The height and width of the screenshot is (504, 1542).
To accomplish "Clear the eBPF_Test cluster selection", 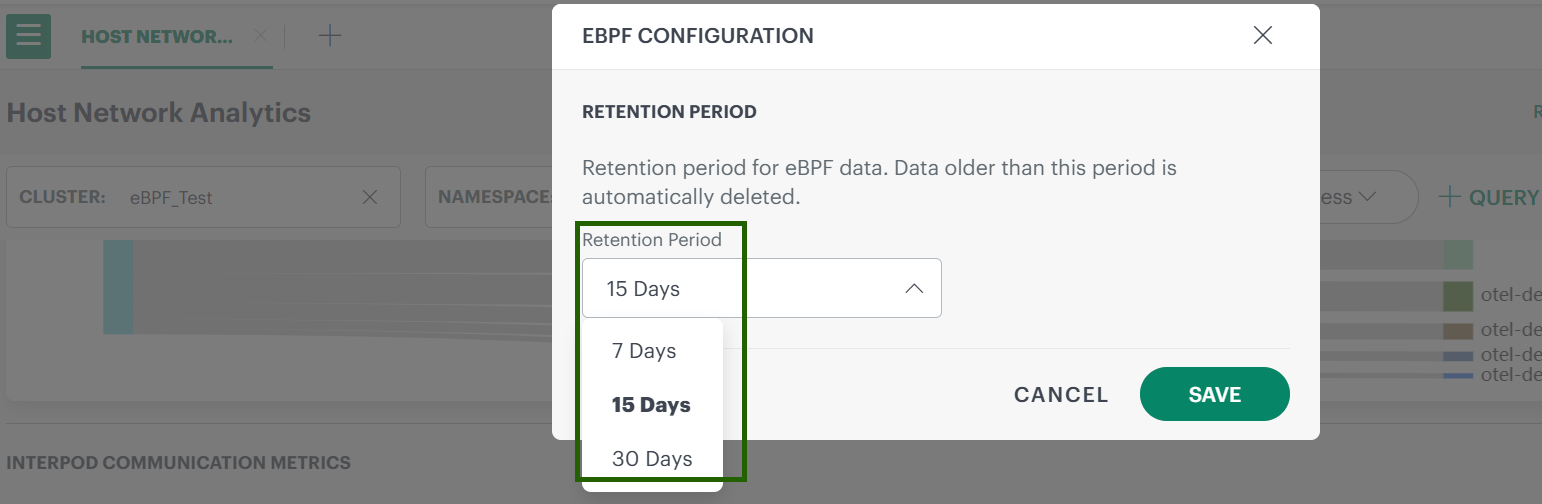I will (x=369, y=197).
